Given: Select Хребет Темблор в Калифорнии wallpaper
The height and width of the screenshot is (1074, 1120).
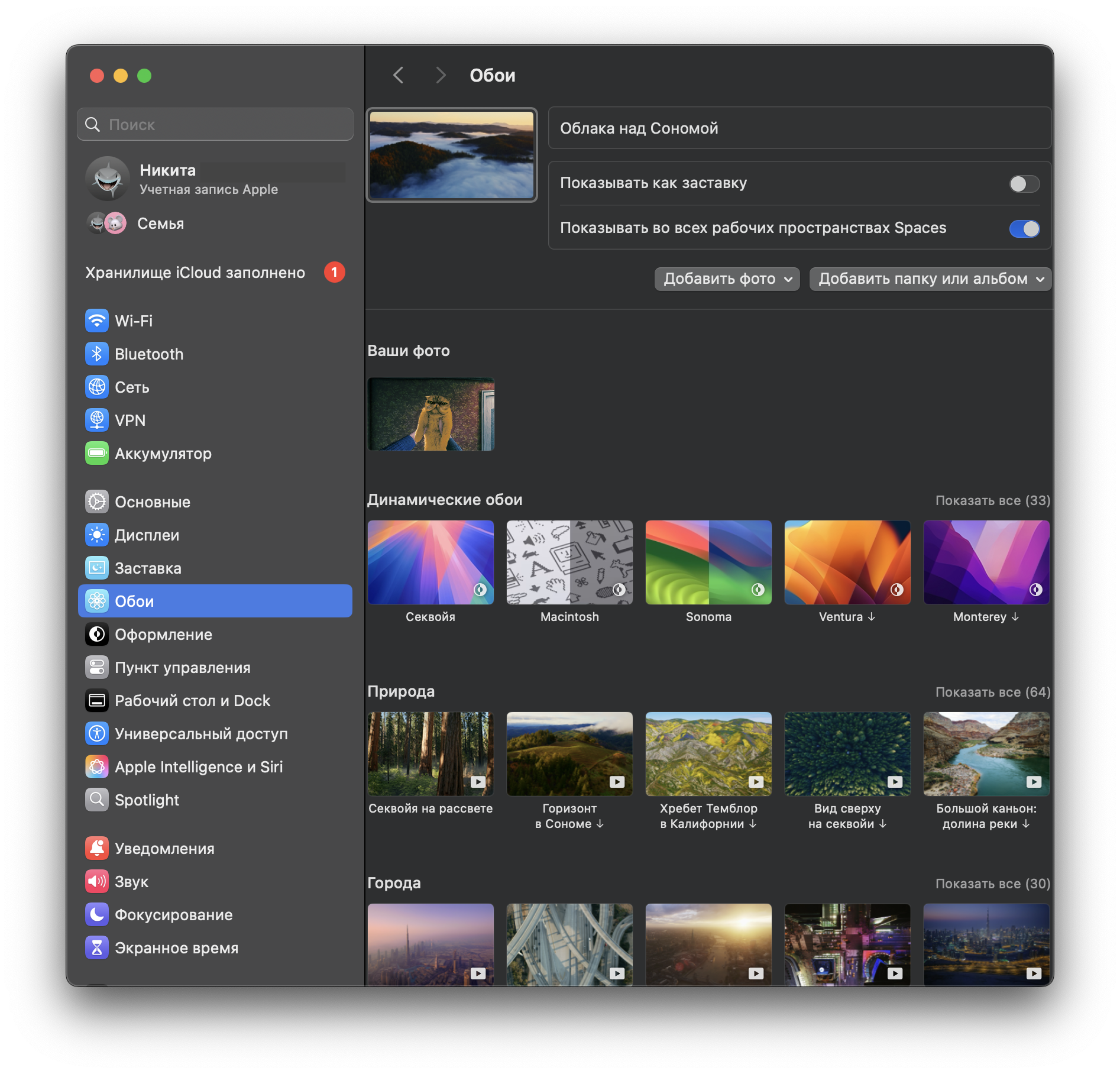Looking at the screenshot, I should [709, 754].
